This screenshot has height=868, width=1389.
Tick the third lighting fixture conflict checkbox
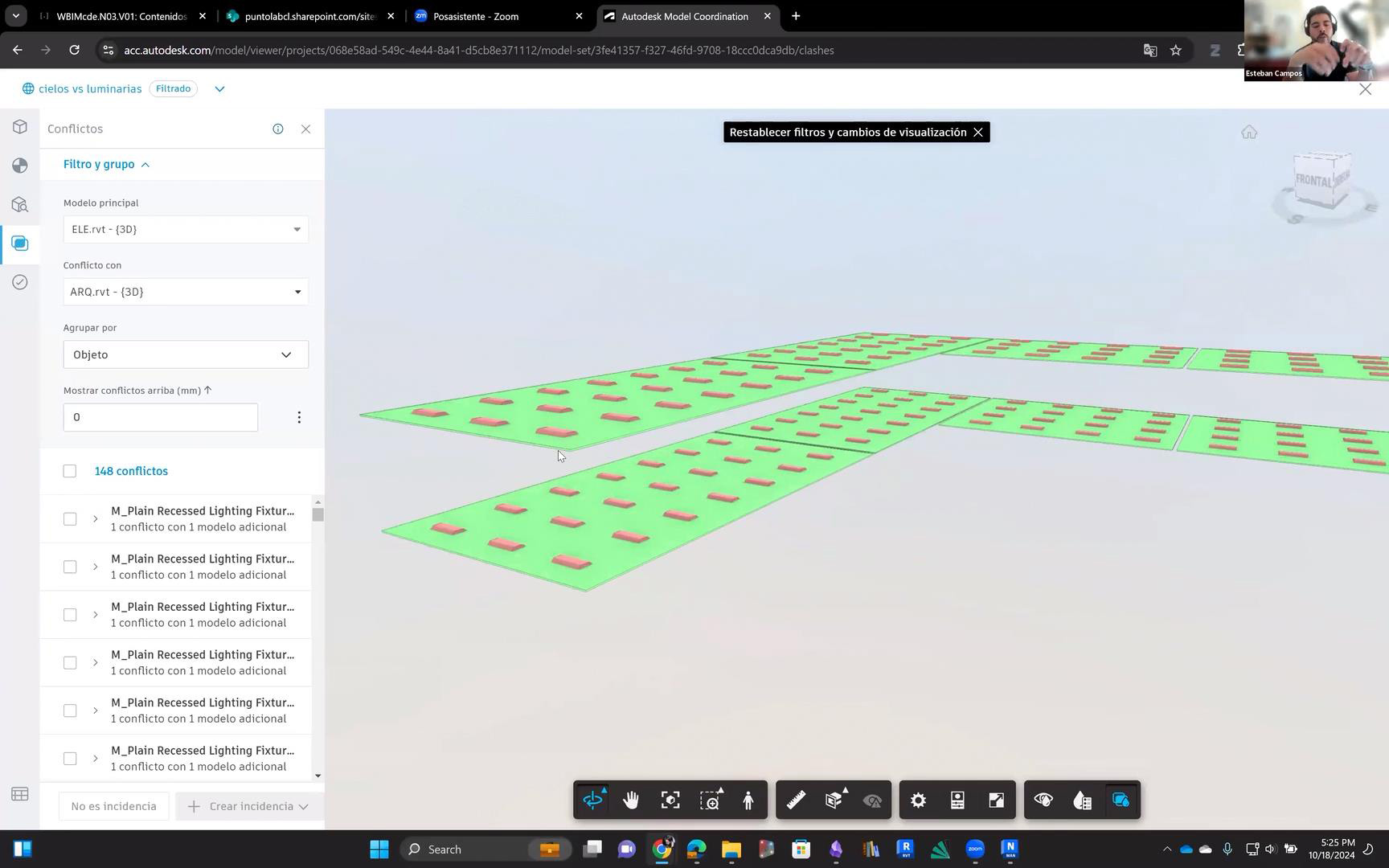click(x=70, y=615)
